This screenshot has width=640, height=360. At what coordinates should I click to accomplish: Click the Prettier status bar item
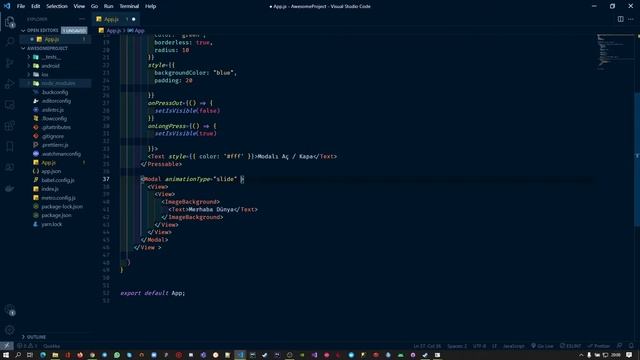(x=598, y=346)
